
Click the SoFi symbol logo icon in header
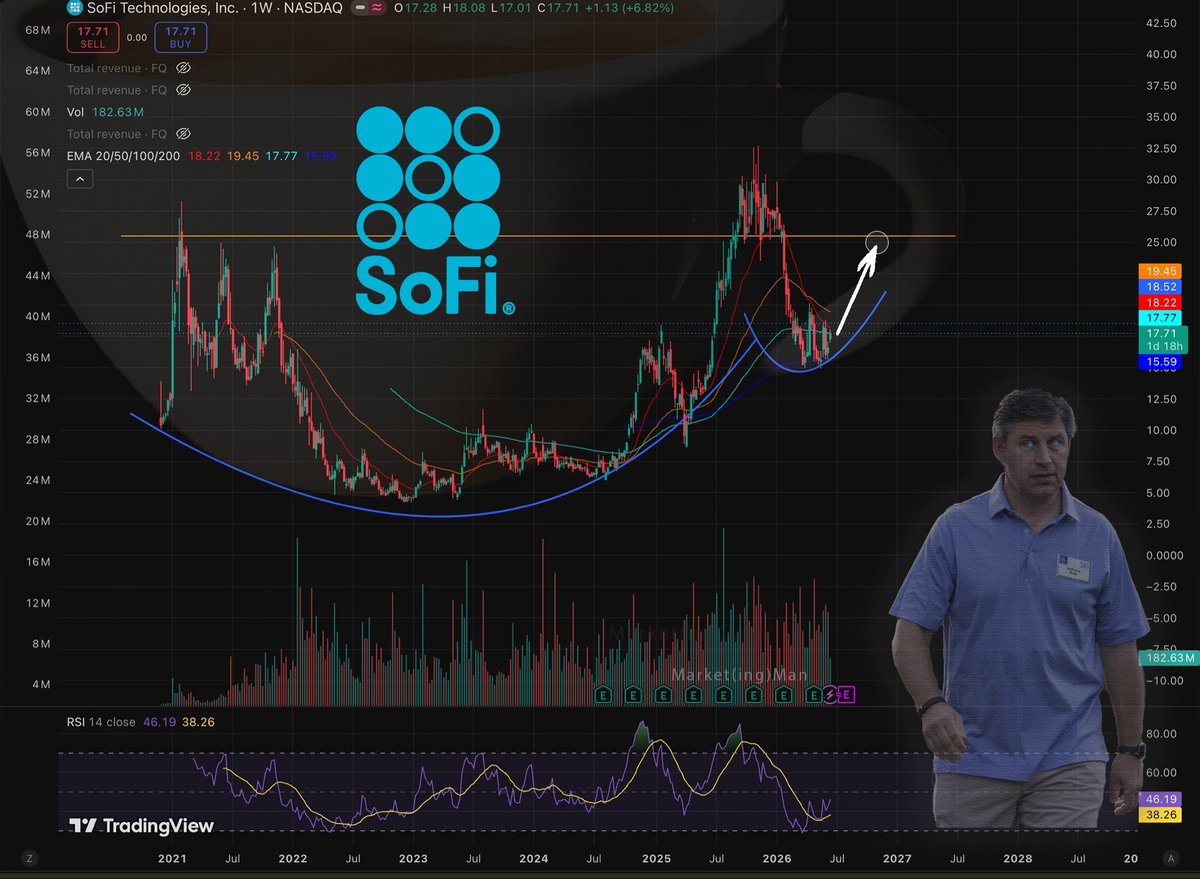(x=75, y=8)
